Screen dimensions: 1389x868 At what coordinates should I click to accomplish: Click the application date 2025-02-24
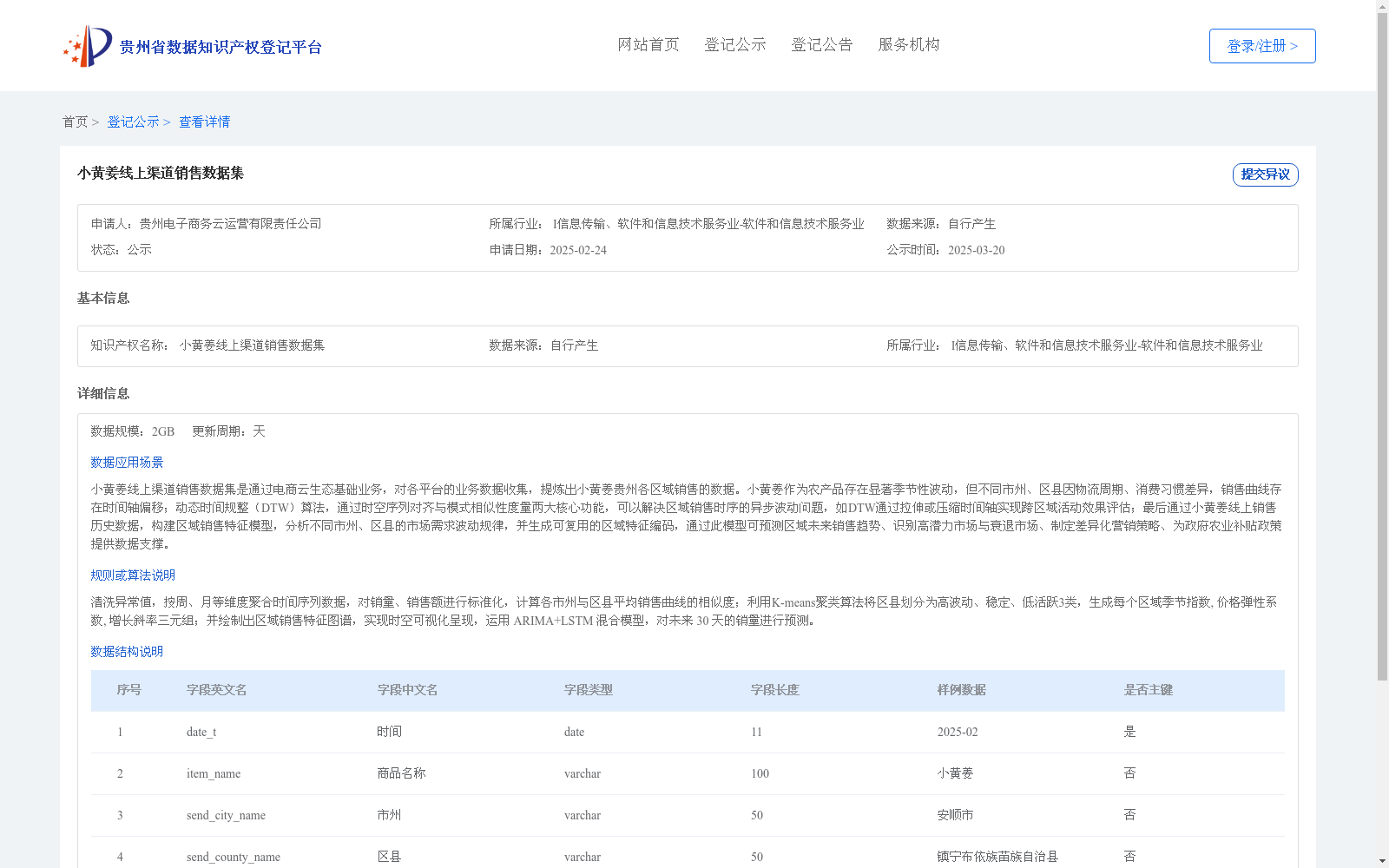click(578, 250)
